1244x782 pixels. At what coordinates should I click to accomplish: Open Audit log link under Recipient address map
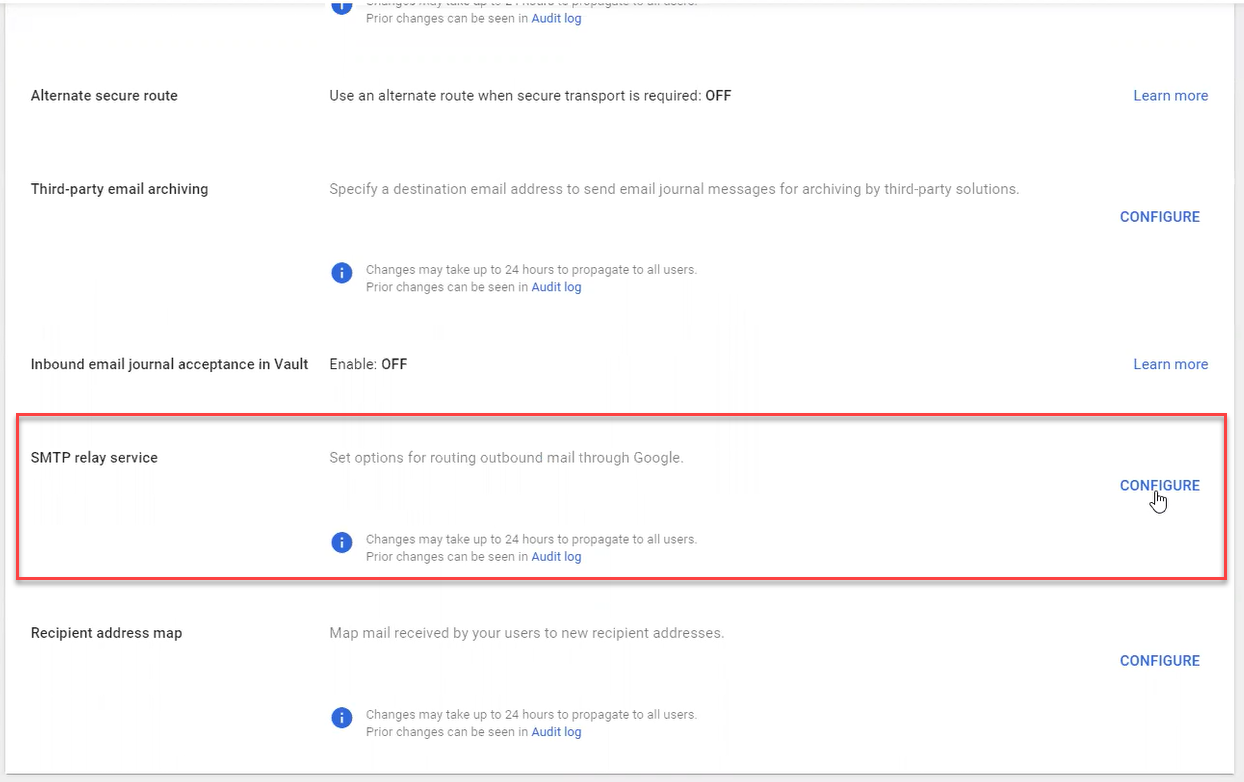(556, 732)
